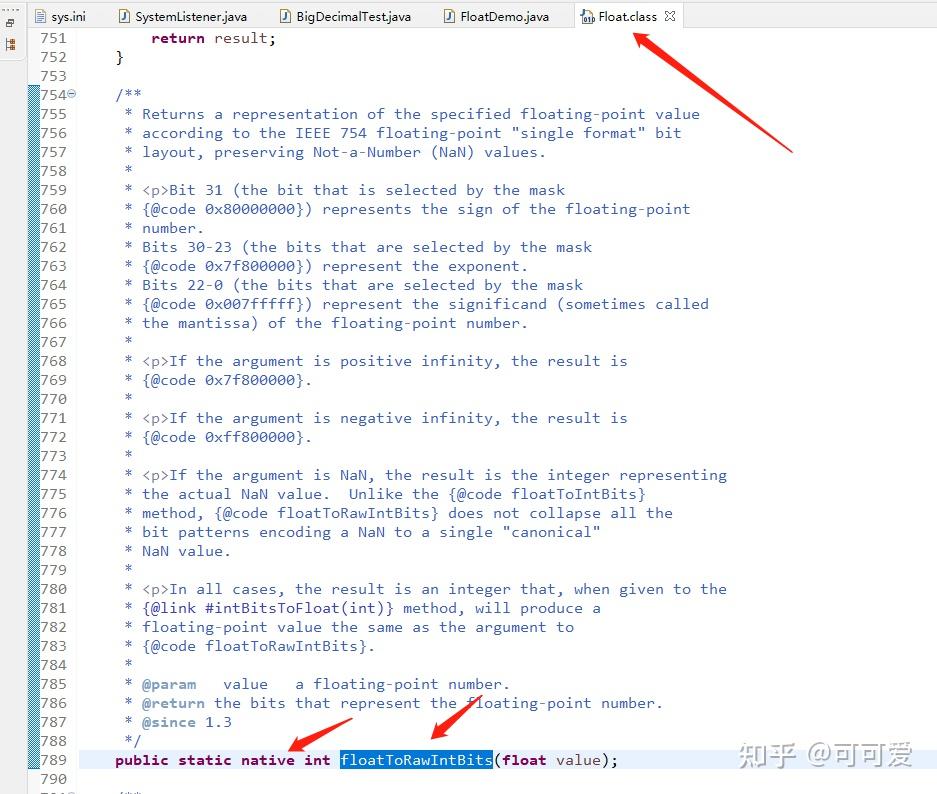Screen dimensions: 937x794
Task: Activate the Float.class tab label
Action: [x=627, y=17]
